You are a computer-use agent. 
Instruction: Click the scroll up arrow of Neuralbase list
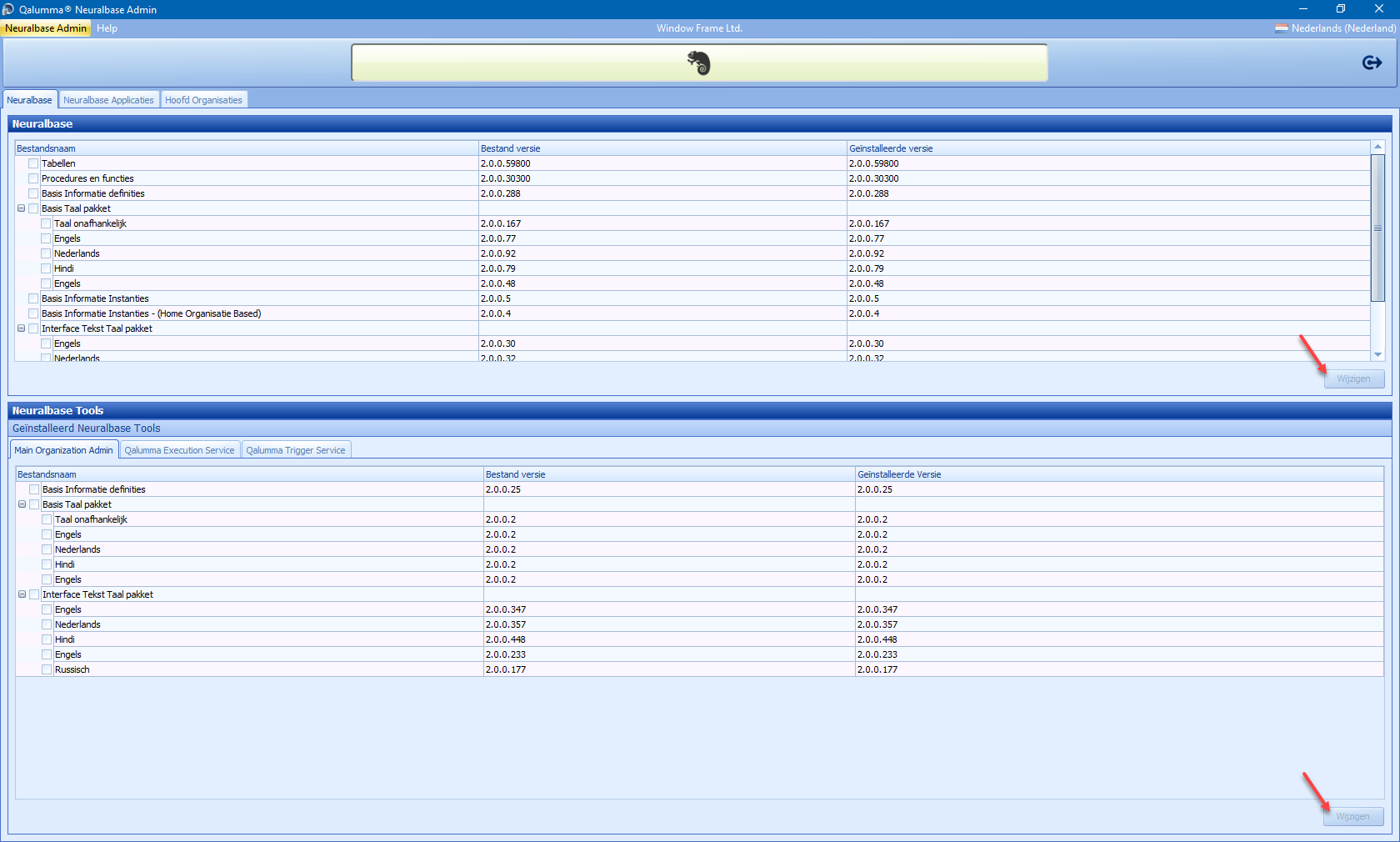point(1377,147)
